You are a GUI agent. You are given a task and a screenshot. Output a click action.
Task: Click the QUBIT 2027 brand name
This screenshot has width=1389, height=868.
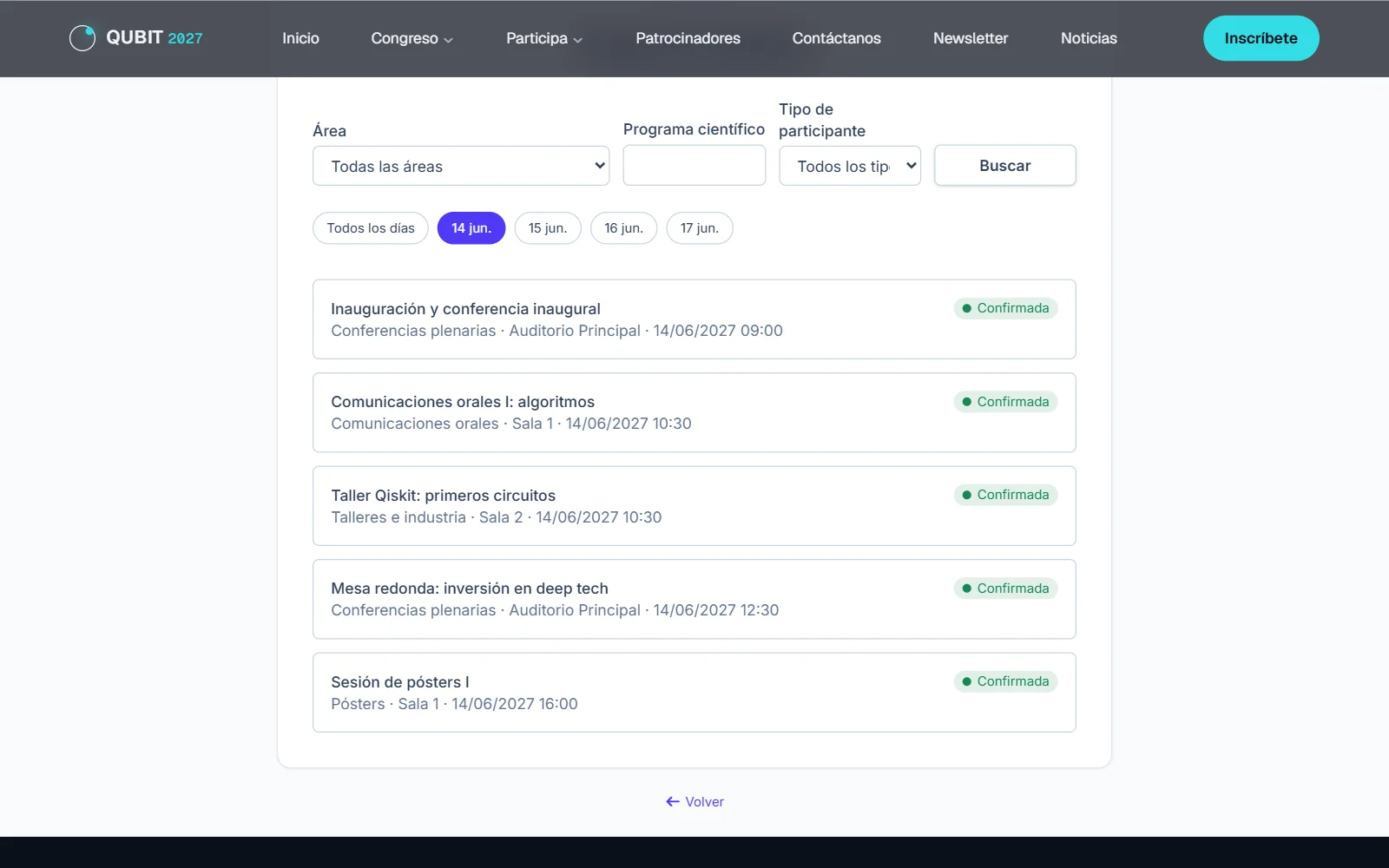point(155,37)
